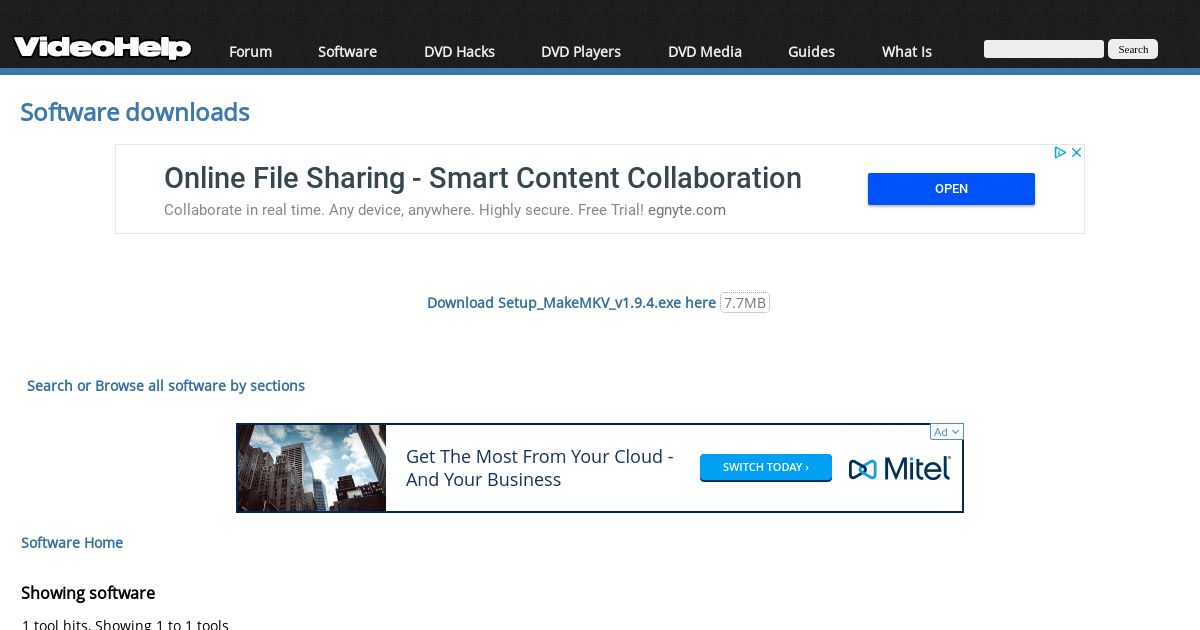Screen dimensions: 1200x630
Task: Click the Search button
Action: click(x=1133, y=49)
